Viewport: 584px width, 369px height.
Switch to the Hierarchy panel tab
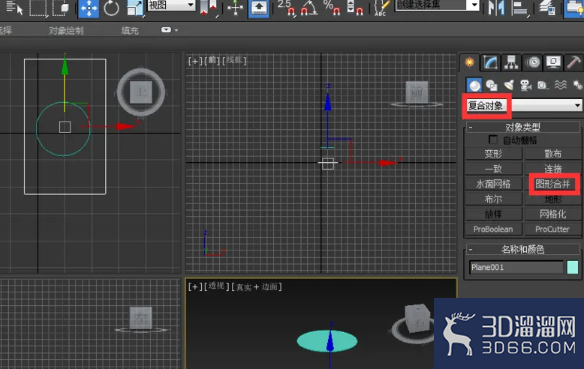[511, 62]
